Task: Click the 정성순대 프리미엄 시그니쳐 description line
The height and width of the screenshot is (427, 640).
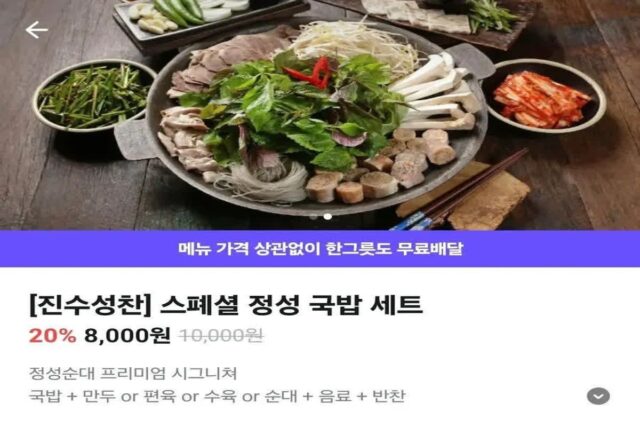Action: [133, 373]
